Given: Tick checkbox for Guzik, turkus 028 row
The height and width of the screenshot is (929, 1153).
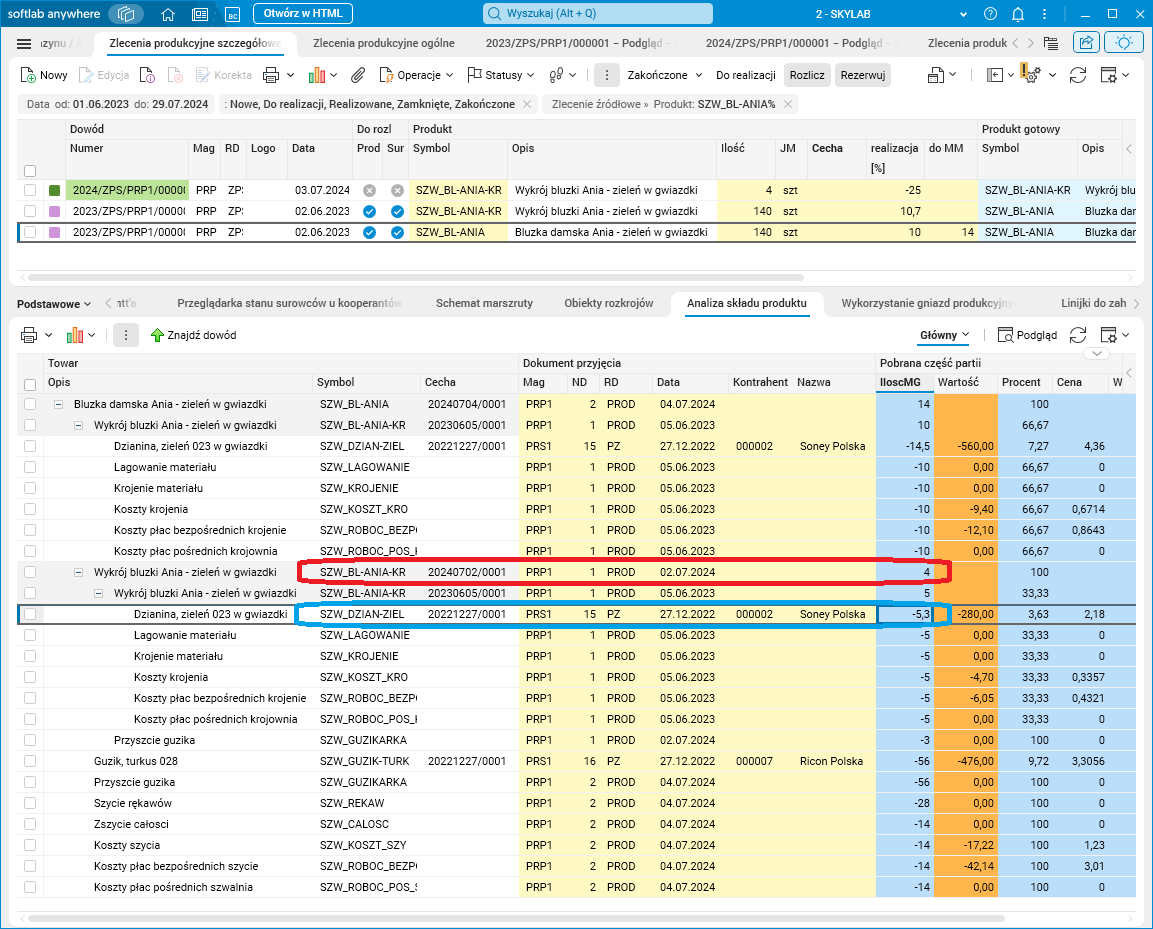Looking at the screenshot, I should pos(30,761).
